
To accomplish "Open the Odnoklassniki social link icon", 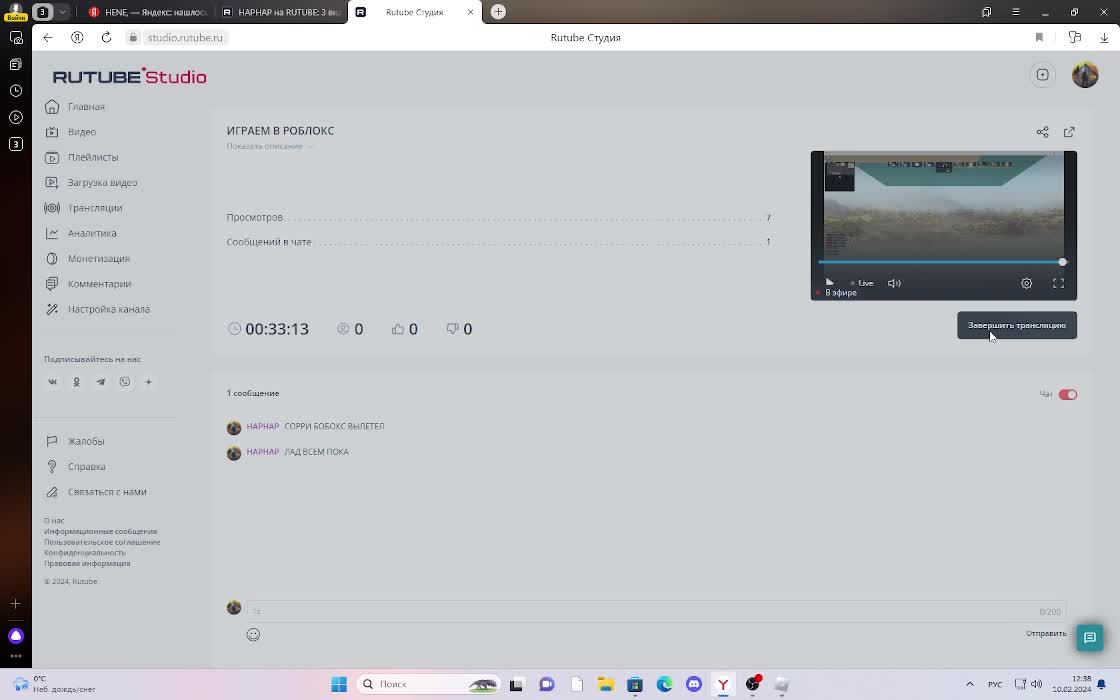I will (x=76, y=382).
